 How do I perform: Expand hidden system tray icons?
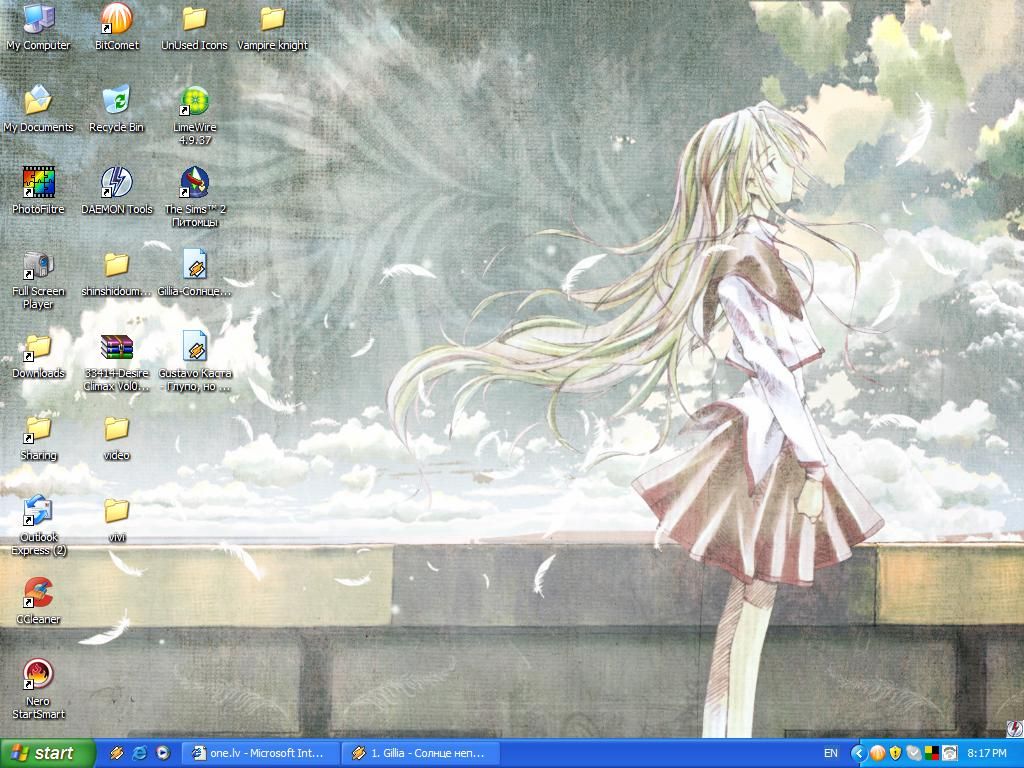pyautogui.click(x=859, y=753)
